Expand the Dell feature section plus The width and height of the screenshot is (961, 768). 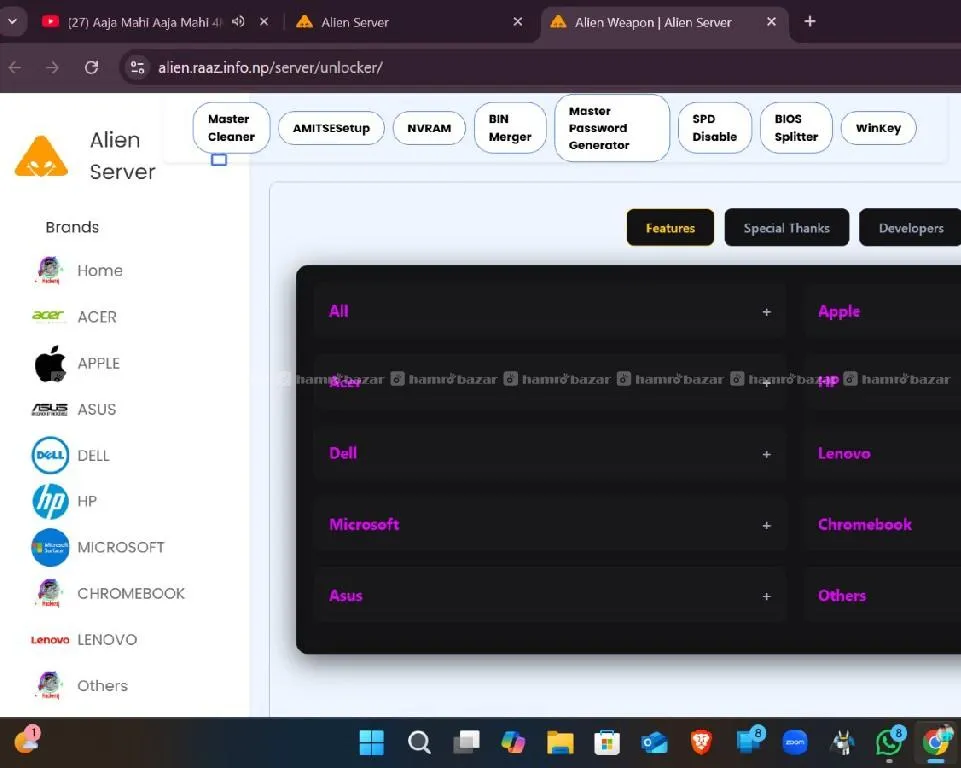click(766, 454)
